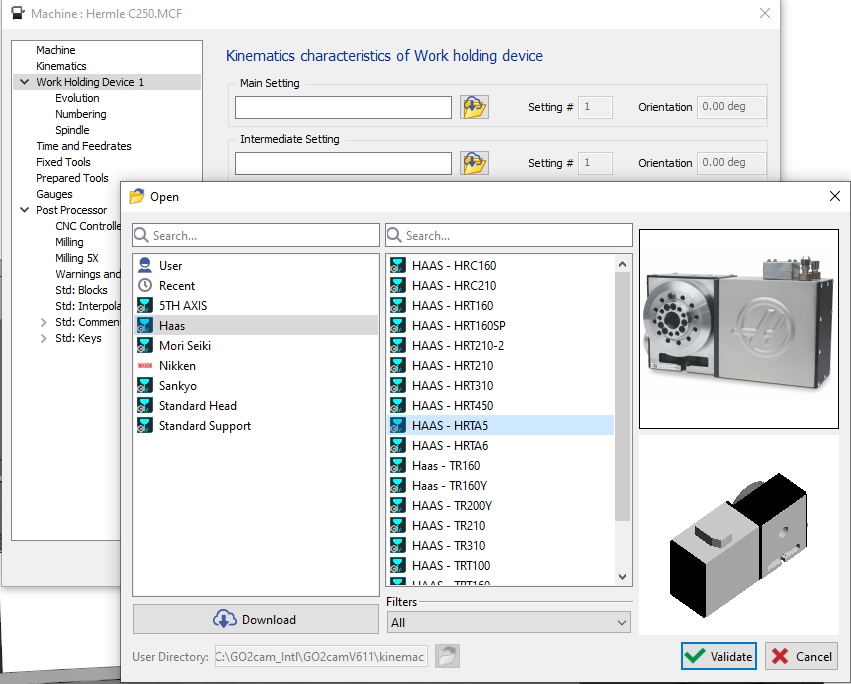Expand the Std: Keys tree node
The height and width of the screenshot is (684, 851).
pyautogui.click(x=43, y=338)
